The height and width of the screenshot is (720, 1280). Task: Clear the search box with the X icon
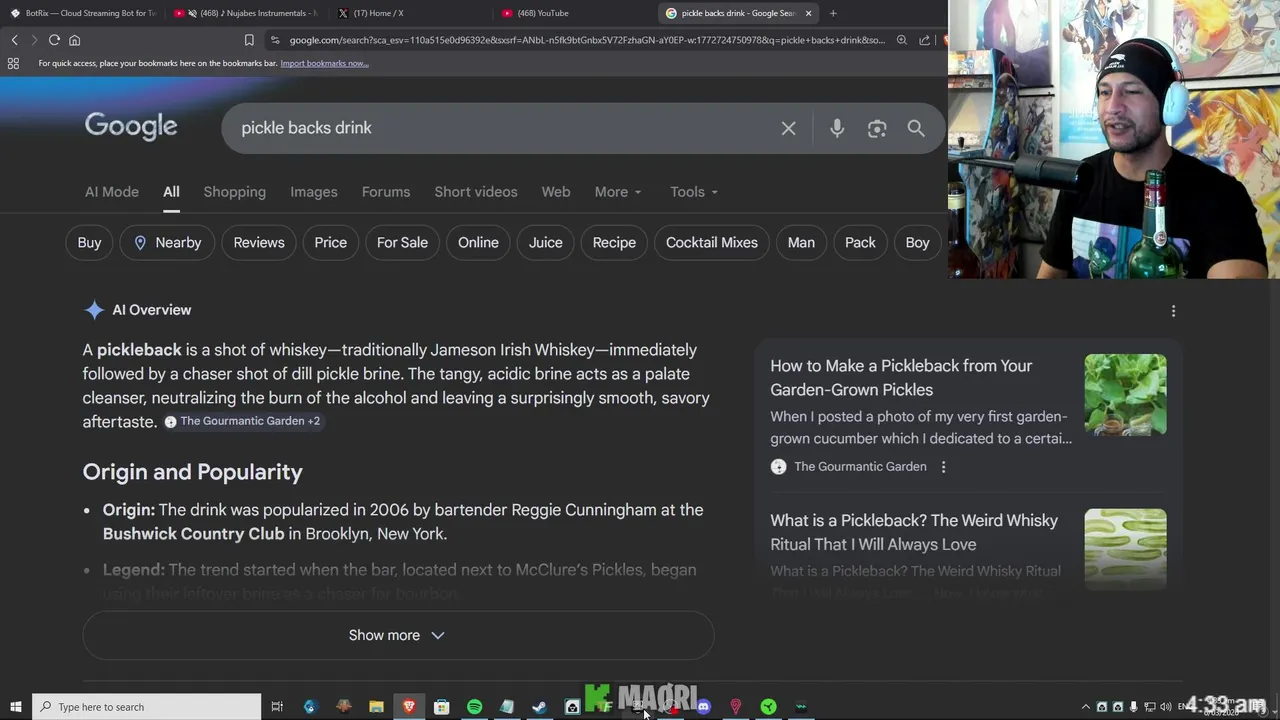(x=788, y=128)
